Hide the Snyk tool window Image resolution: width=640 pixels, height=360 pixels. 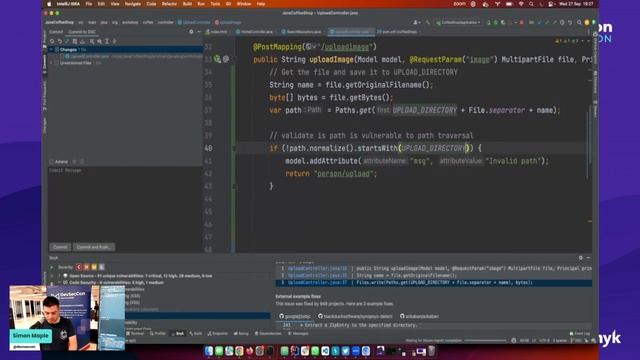(x=588, y=258)
